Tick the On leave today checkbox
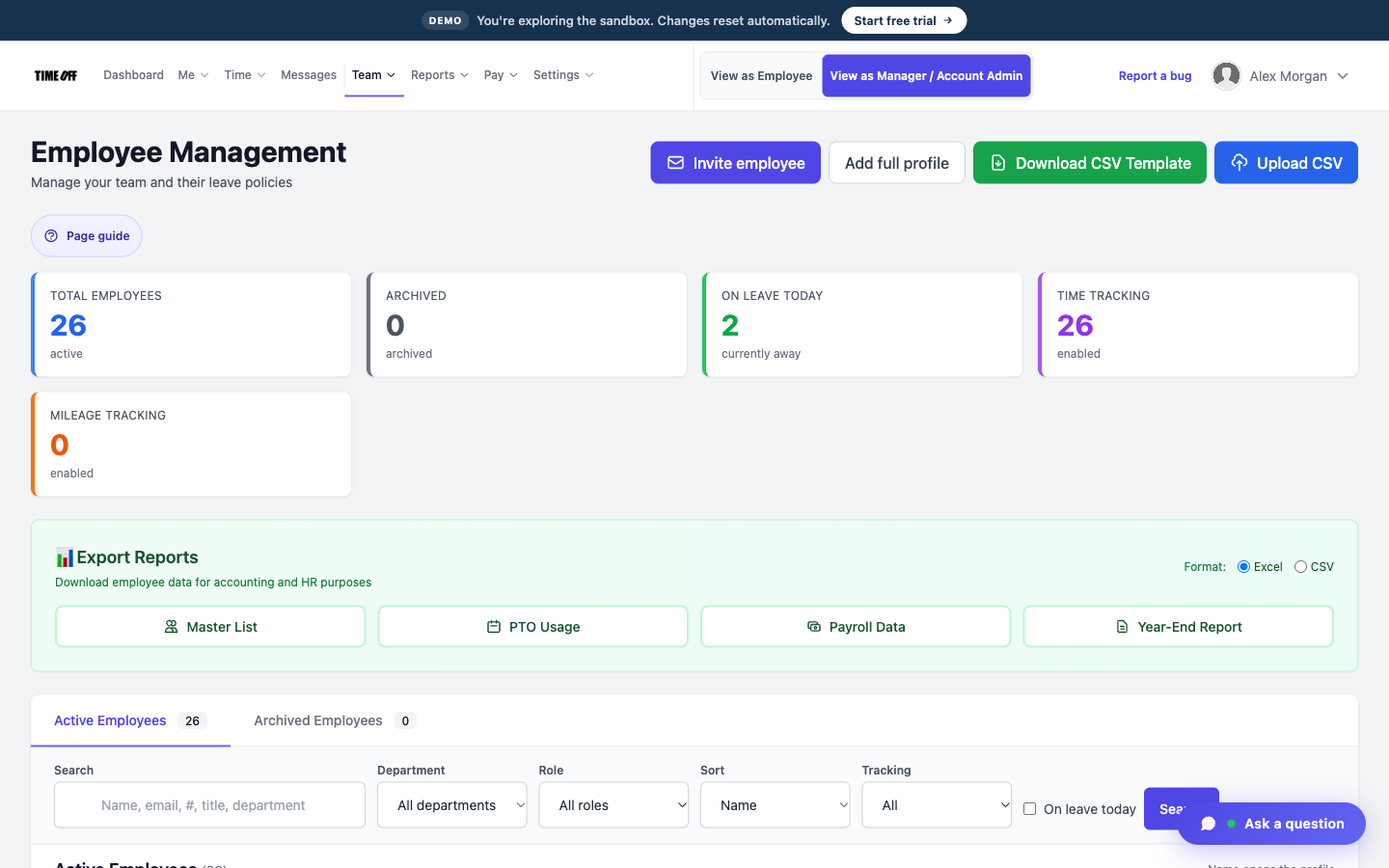1389x868 pixels. [x=1029, y=809]
